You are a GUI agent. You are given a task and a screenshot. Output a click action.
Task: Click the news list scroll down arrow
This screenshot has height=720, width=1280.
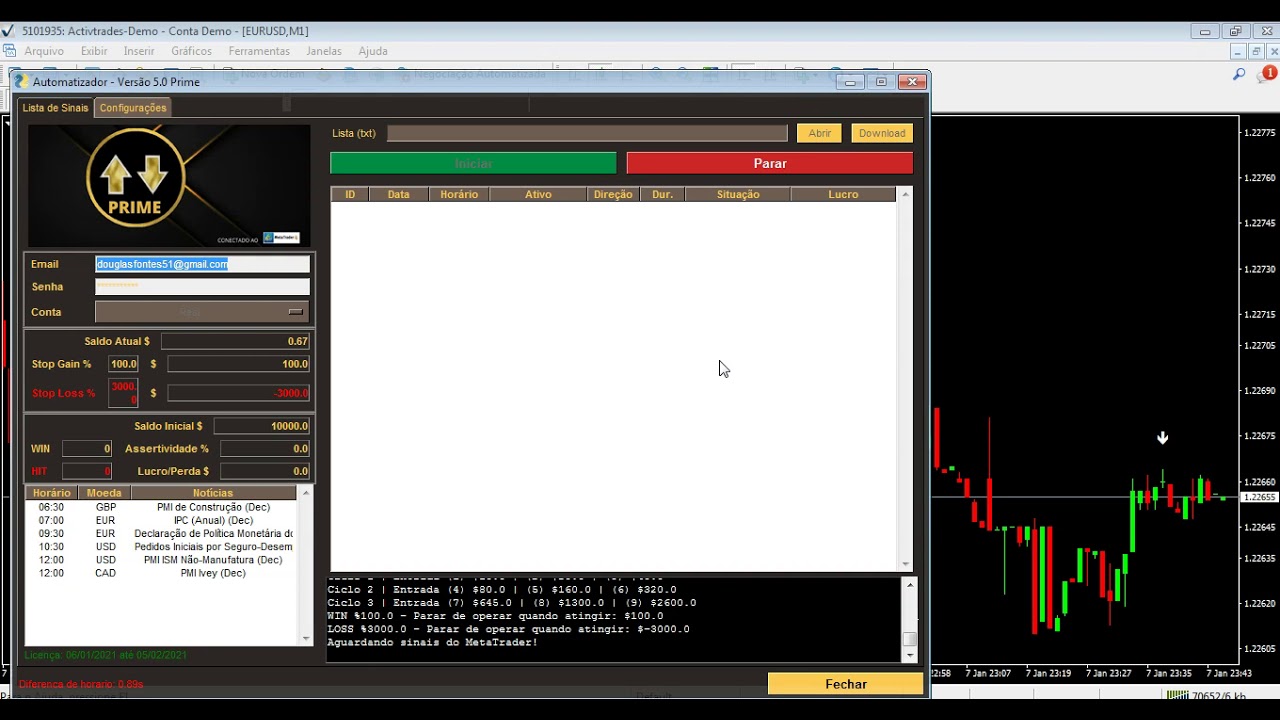[x=306, y=638]
